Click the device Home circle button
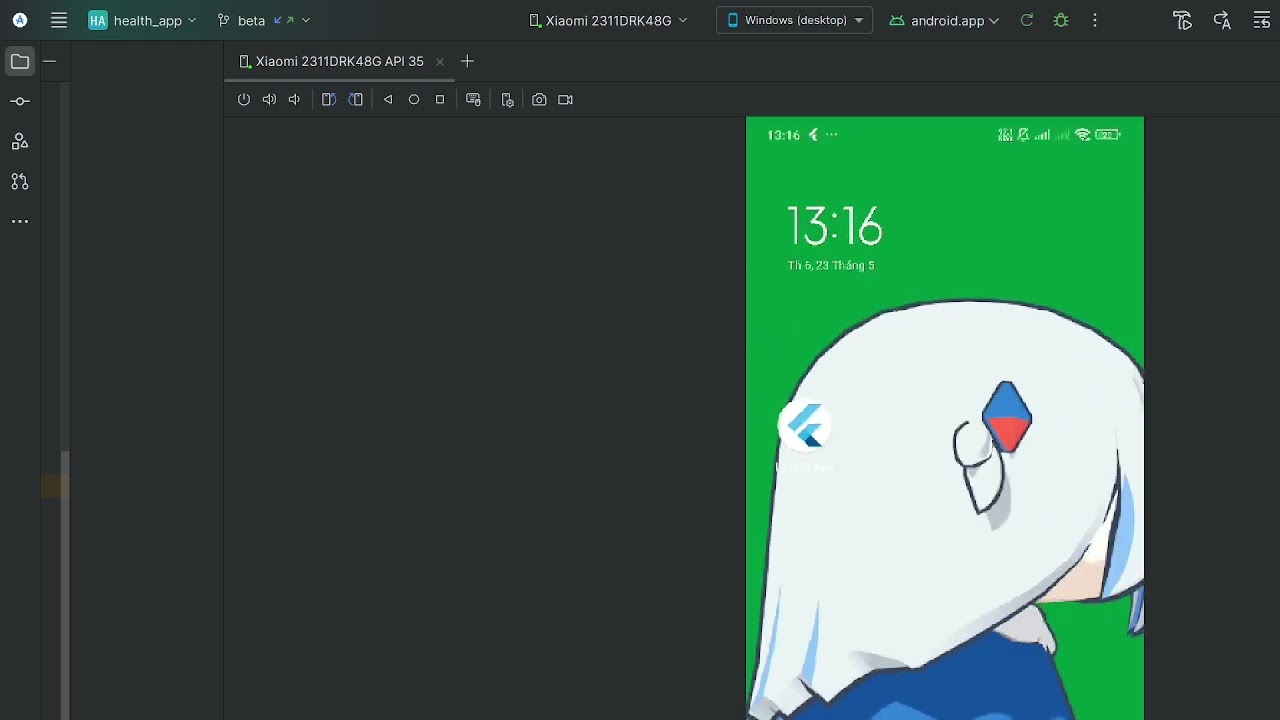The height and width of the screenshot is (720, 1280). pyautogui.click(x=414, y=99)
